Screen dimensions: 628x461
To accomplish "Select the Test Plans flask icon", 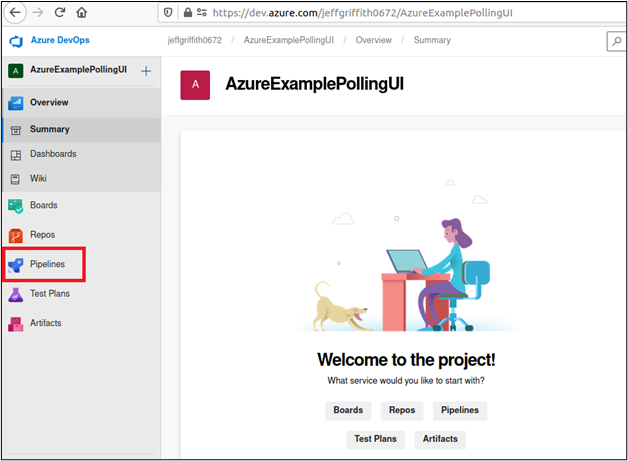I will [x=16, y=294].
